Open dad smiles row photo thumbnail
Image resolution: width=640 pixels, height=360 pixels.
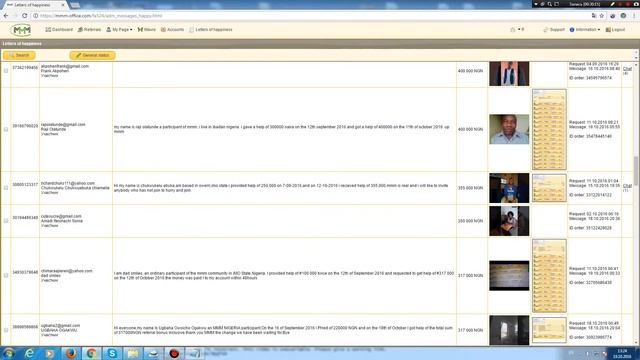[509, 276]
